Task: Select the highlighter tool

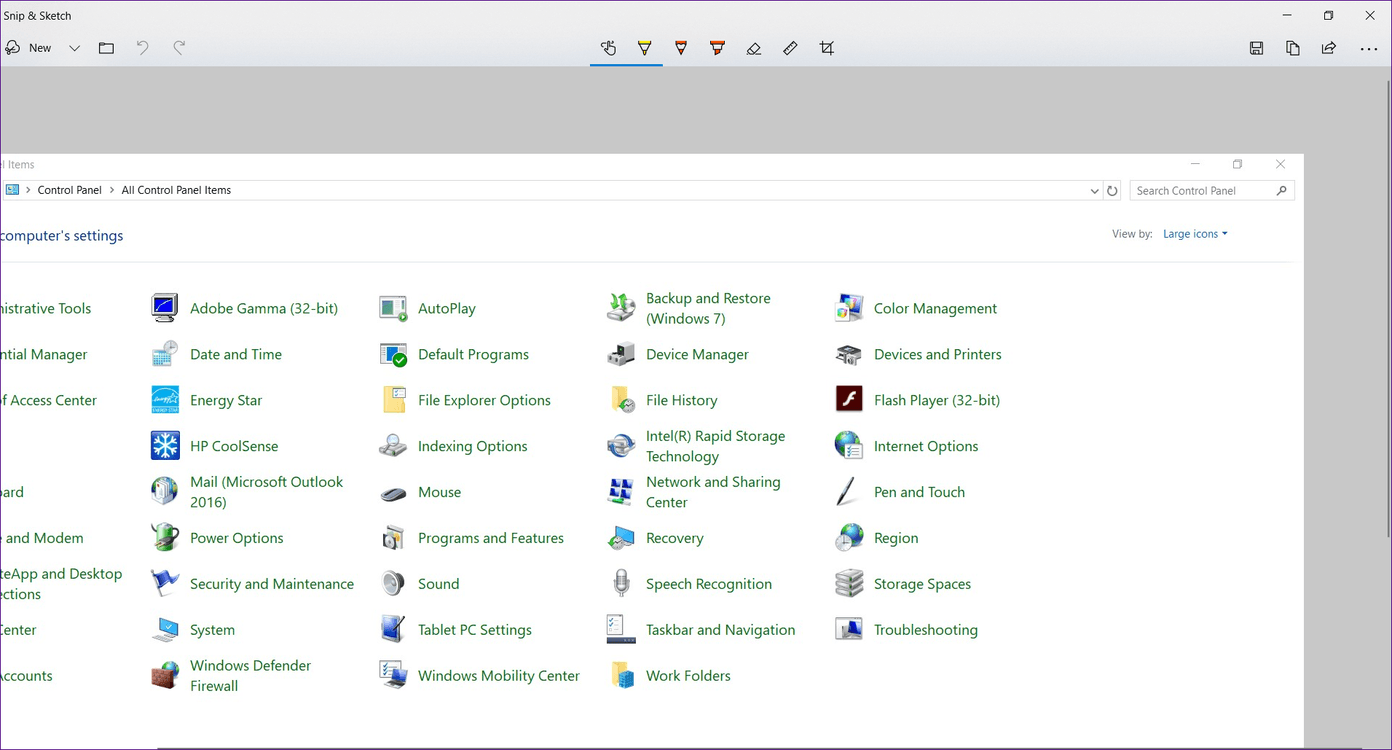Action: coord(717,48)
